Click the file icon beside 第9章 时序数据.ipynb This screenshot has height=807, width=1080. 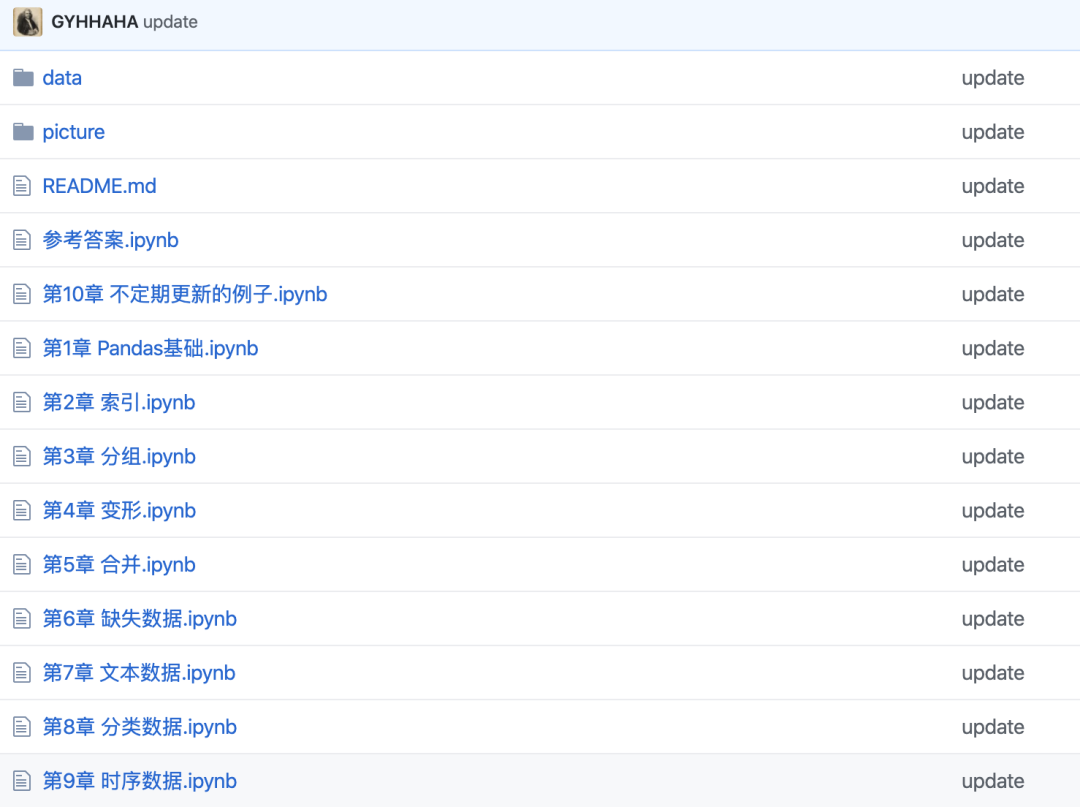pyautogui.click(x=22, y=780)
